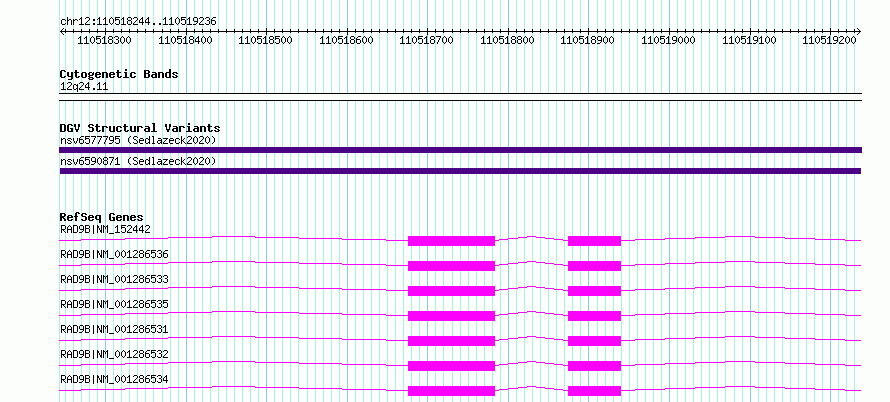Screen dimensions: 890x402
Task: Click ruler tick label 110518600
Action: click(x=346, y=40)
